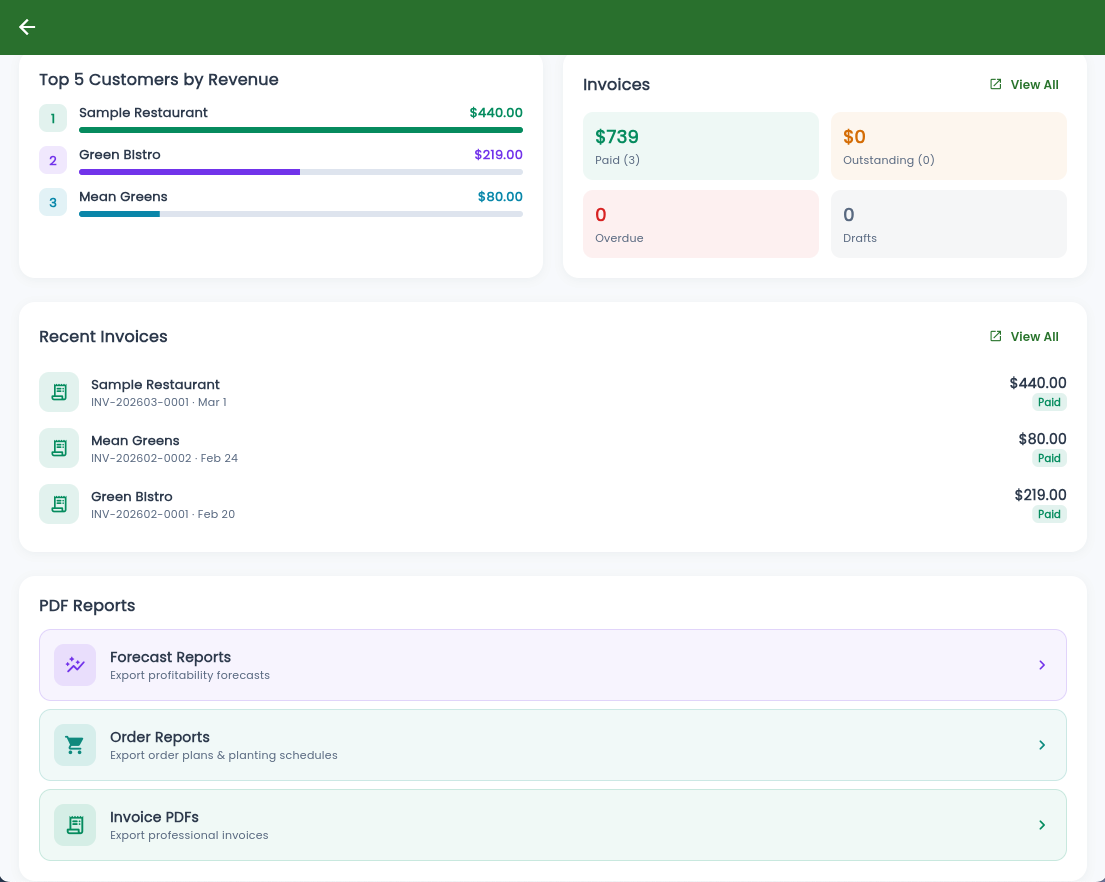
Task: Expand Forecast Reports with its chevron
Action: 1041,665
